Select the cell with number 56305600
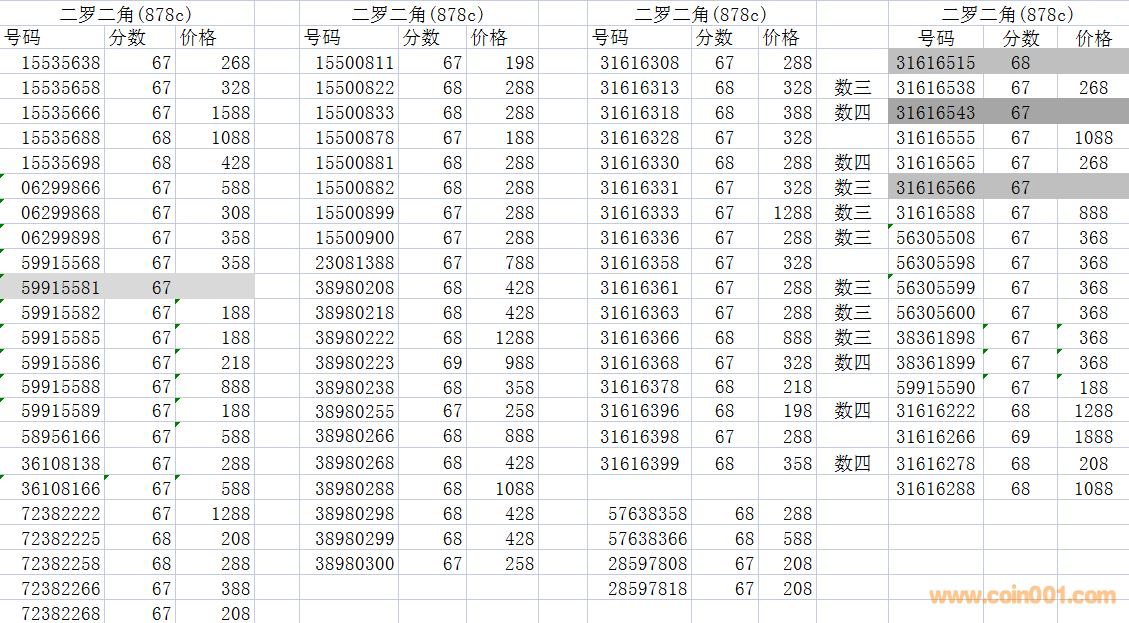1129x623 pixels. (x=935, y=312)
